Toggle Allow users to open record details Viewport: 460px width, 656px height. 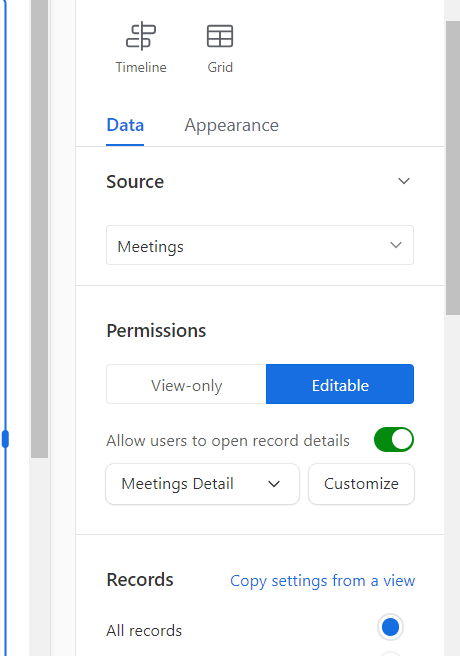394,440
